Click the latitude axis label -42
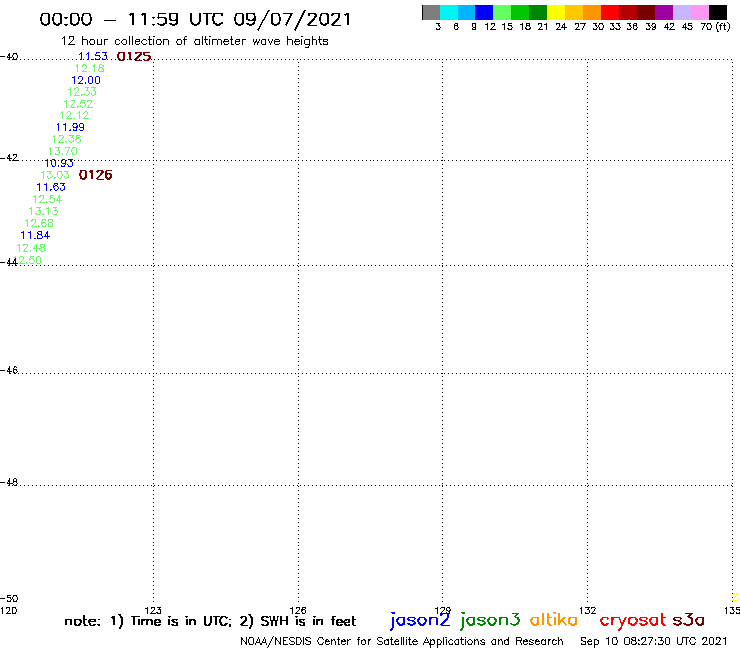This screenshot has width=740, height=650. pyautogui.click(x=9, y=158)
